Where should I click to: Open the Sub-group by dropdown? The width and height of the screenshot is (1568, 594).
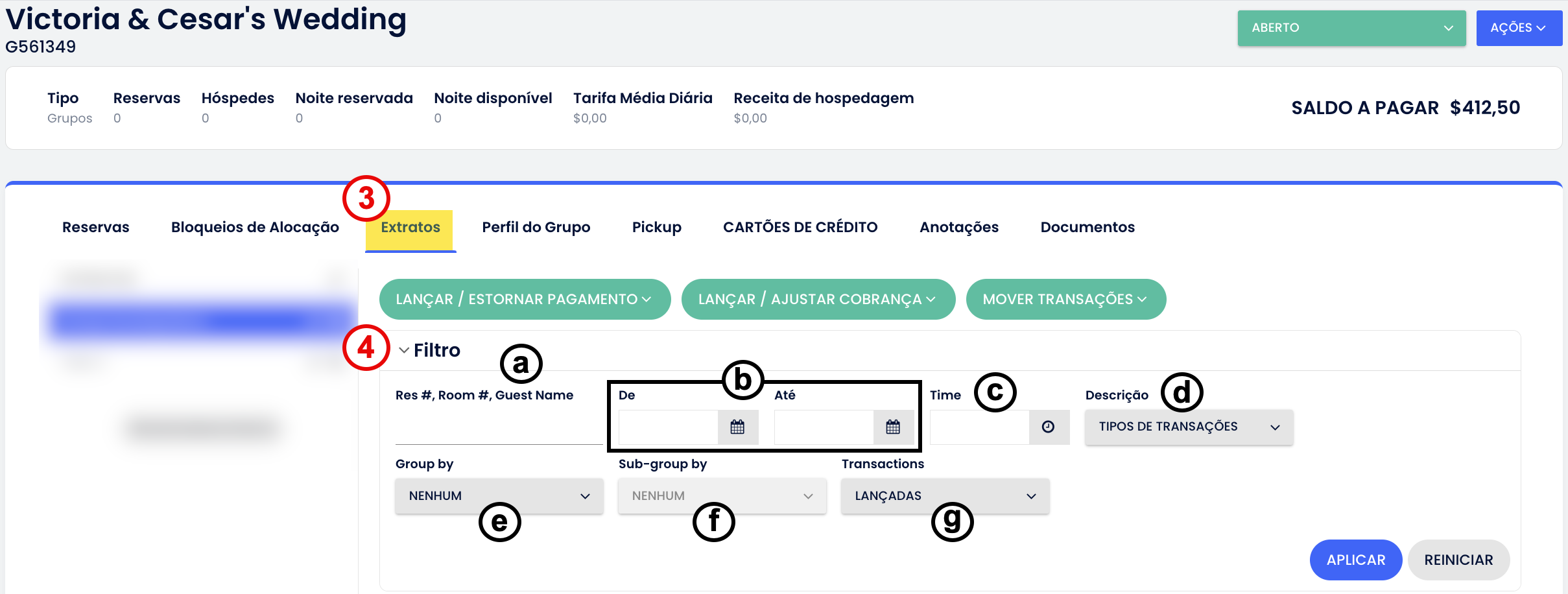pos(722,496)
